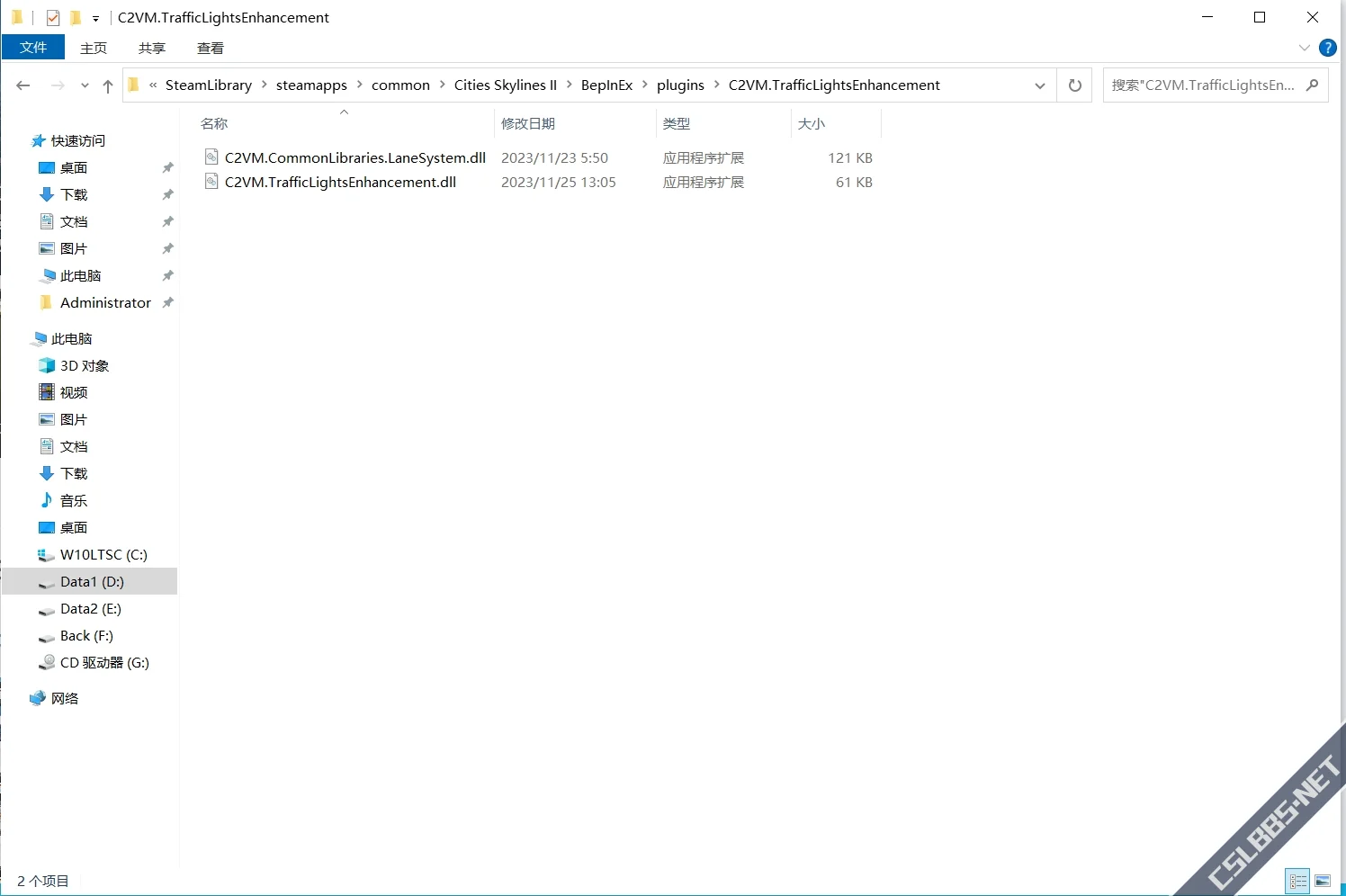Switch to details view icon
Viewport: 1346px width, 896px height.
(x=1297, y=881)
